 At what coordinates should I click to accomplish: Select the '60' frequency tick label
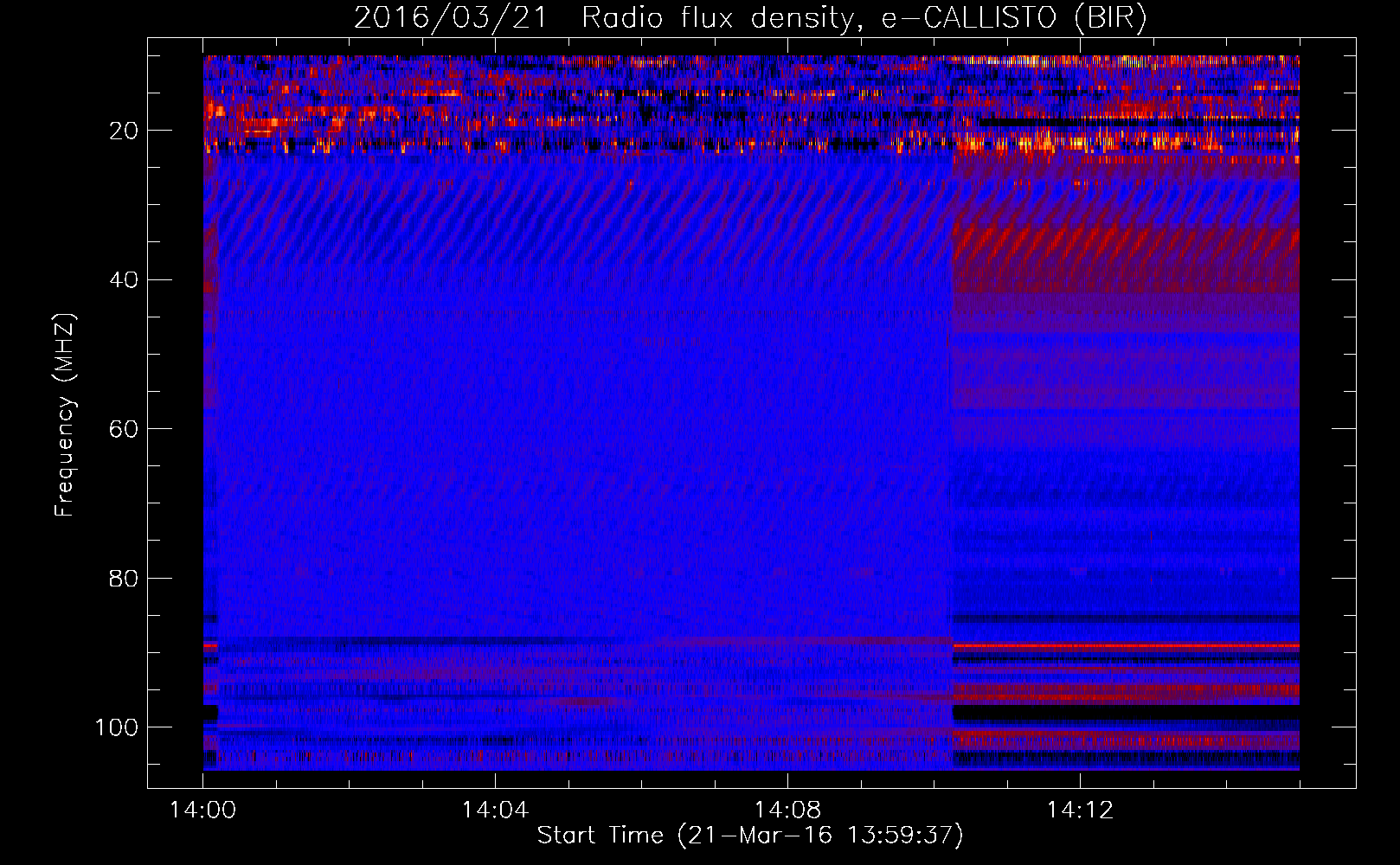[124, 429]
